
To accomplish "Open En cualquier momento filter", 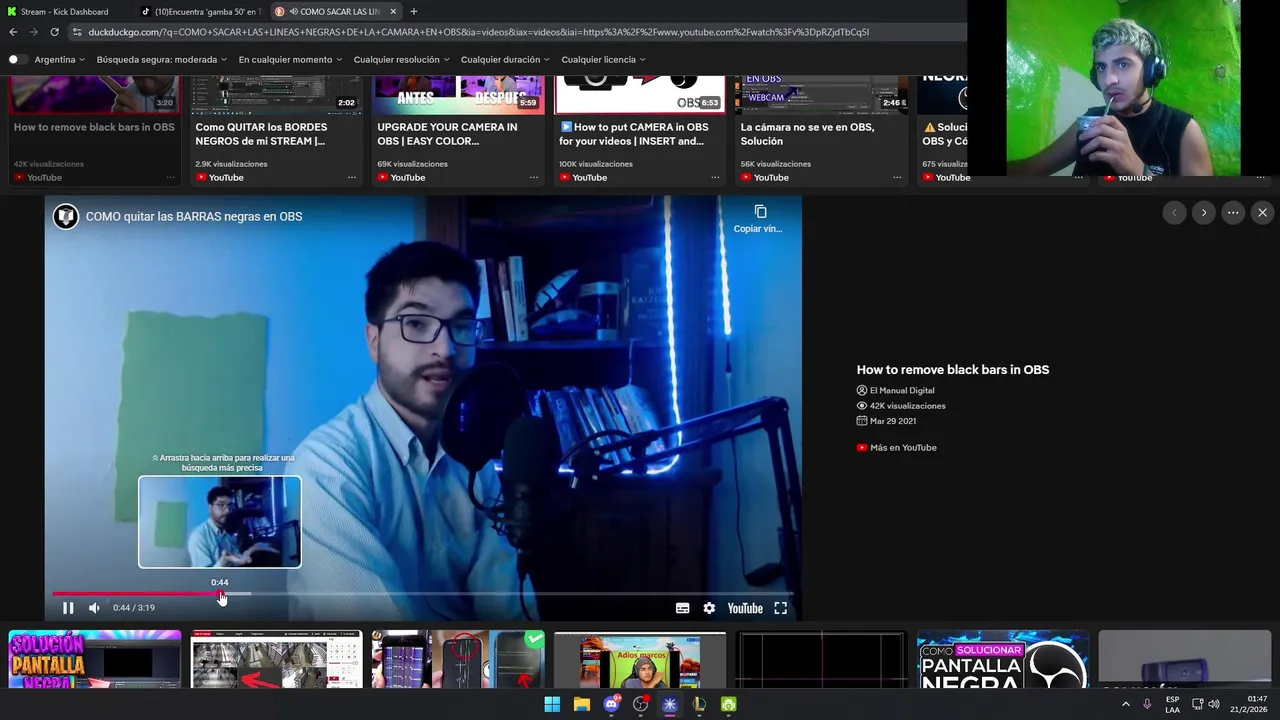I will (x=290, y=60).
